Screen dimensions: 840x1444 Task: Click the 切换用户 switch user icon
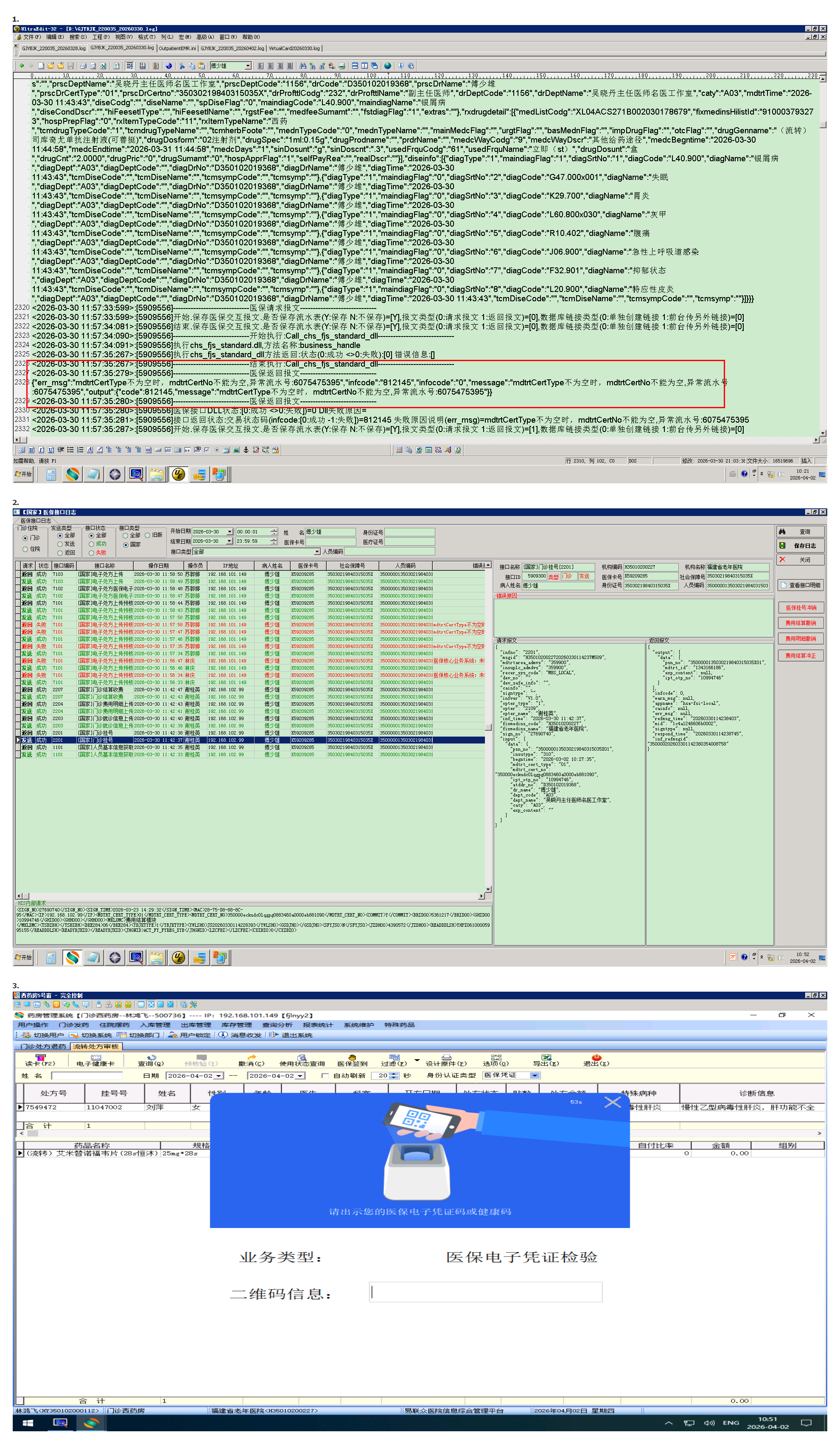tap(26, 1035)
